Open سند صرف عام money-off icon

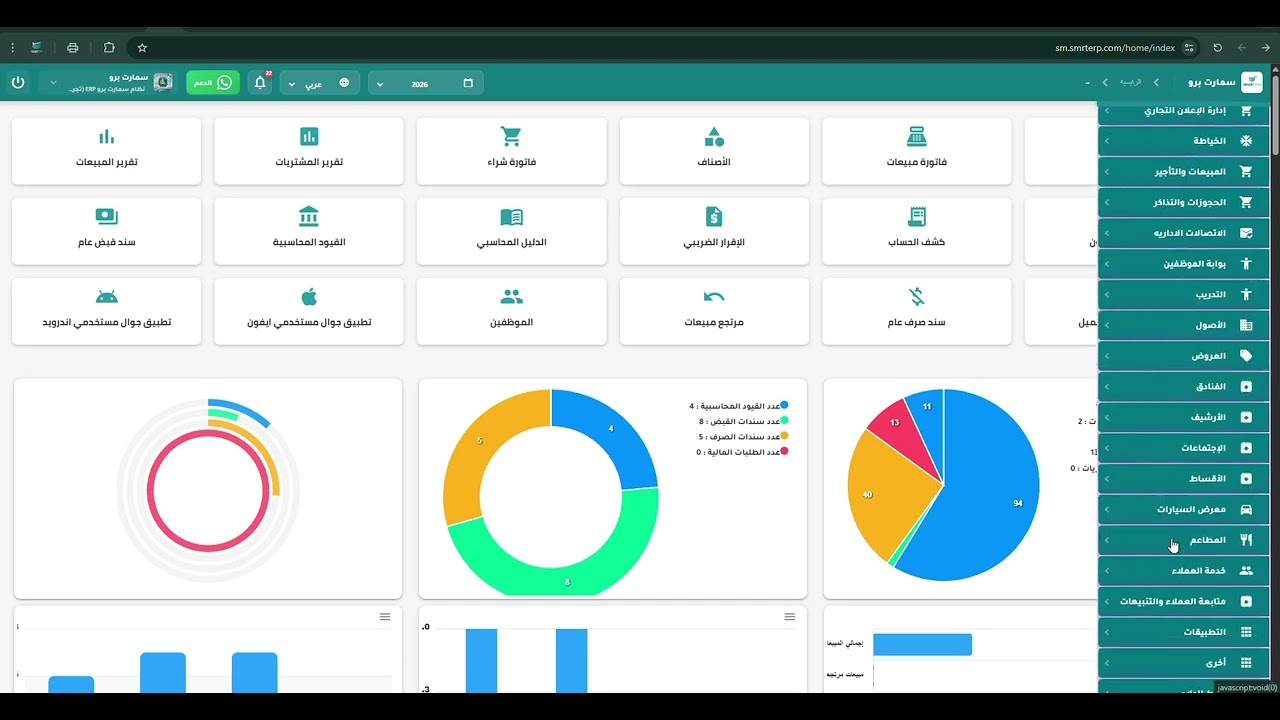click(x=916, y=297)
